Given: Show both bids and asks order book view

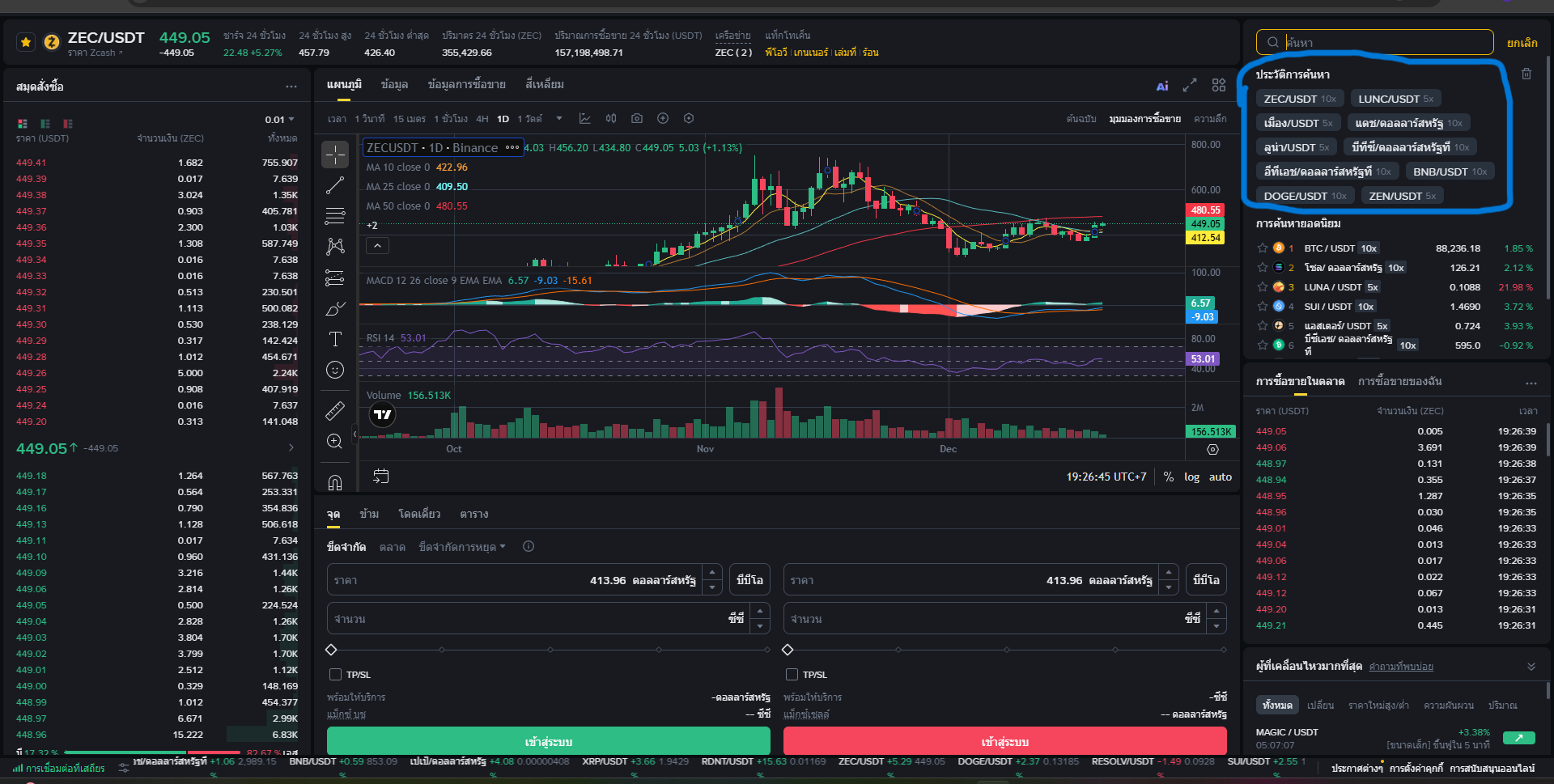Looking at the screenshot, I should [23, 124].
